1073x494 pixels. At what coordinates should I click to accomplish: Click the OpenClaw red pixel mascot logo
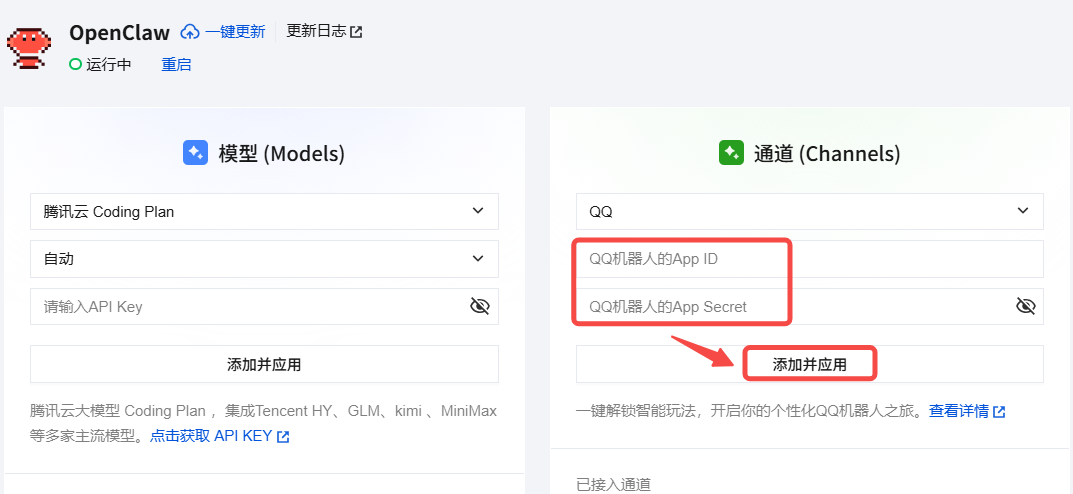point(28,46)
